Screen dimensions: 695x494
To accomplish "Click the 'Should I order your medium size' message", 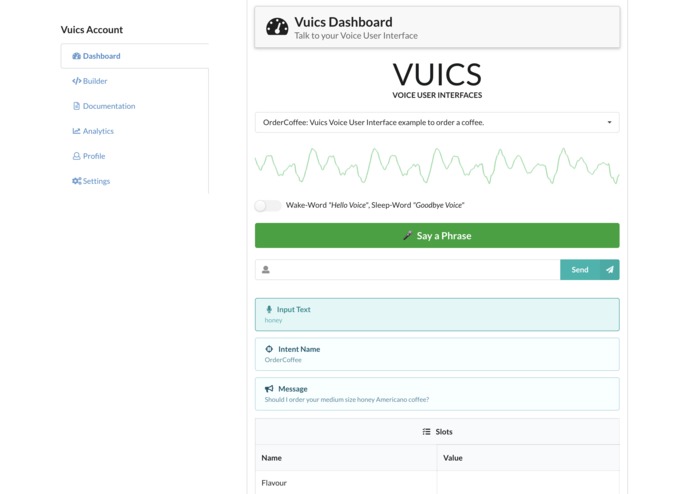I will click(347, 400).
